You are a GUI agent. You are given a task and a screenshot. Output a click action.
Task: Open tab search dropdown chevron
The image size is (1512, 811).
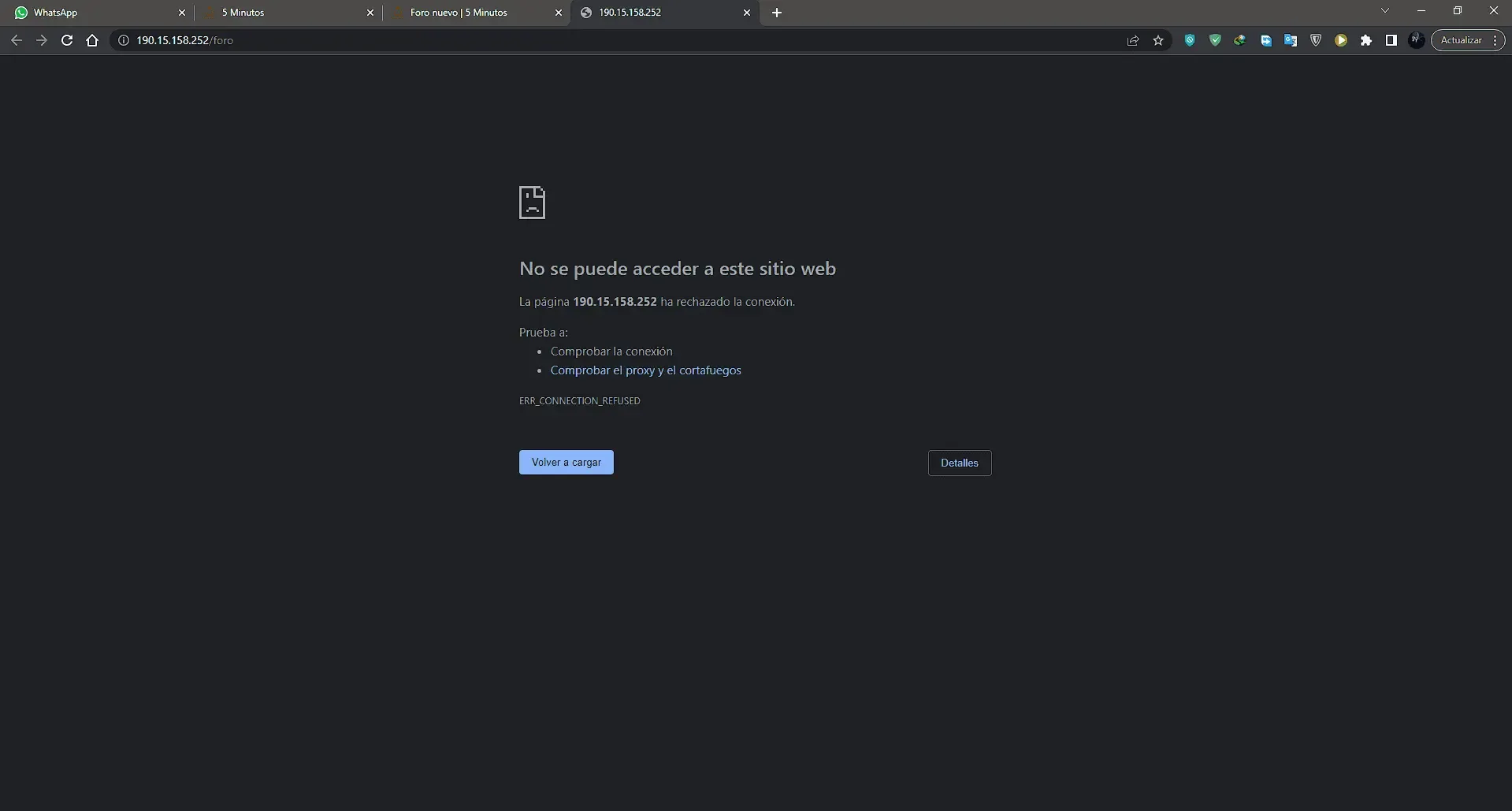coord(1385,11)
